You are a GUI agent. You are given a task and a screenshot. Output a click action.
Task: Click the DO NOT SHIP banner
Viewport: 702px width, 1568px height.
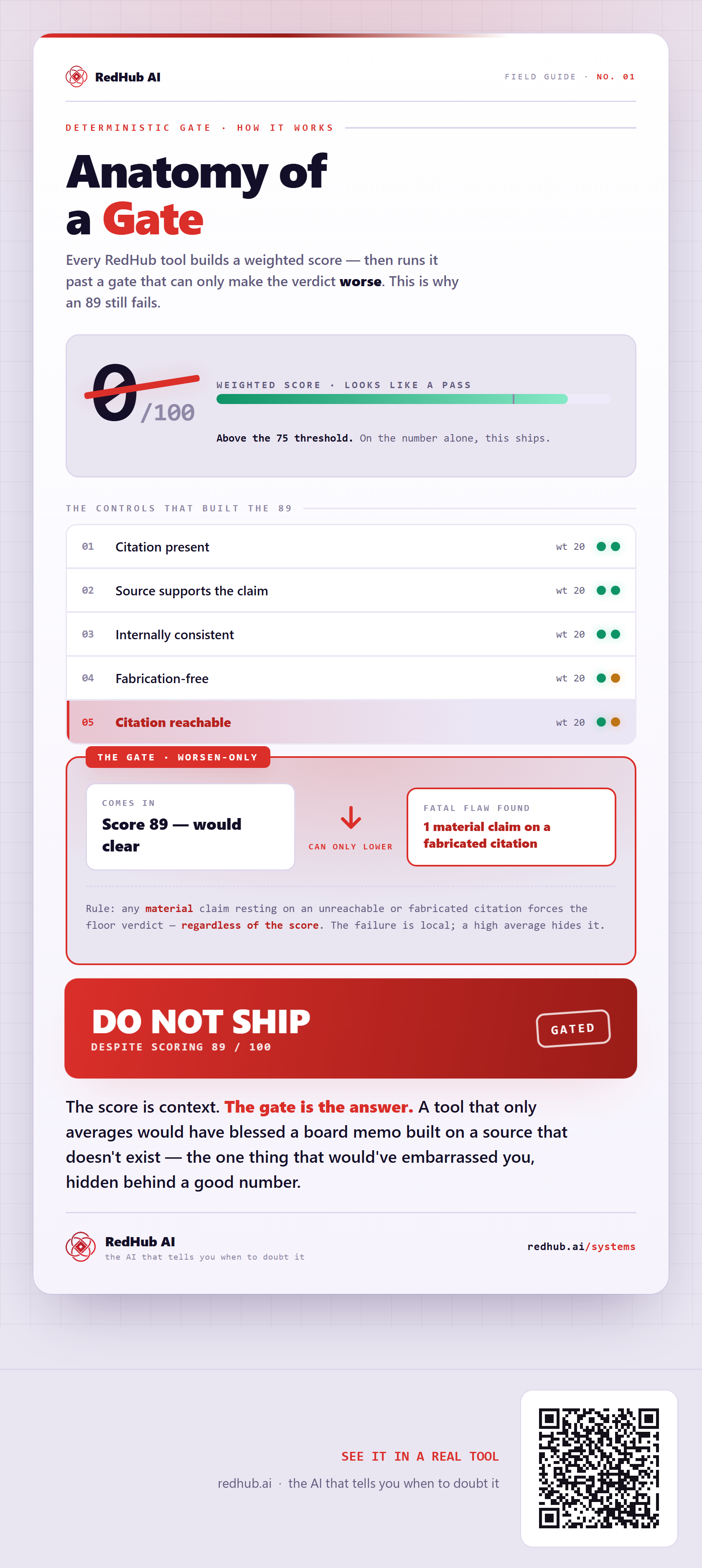point(351,1029)
